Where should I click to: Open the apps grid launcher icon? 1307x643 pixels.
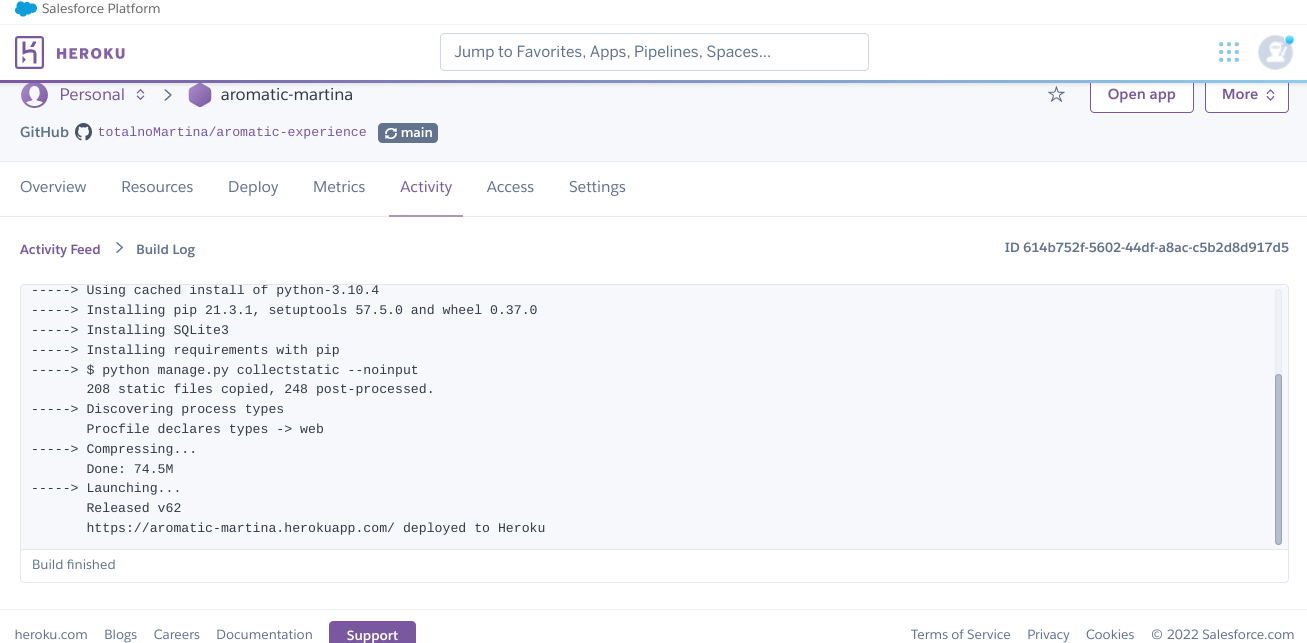1229,52
